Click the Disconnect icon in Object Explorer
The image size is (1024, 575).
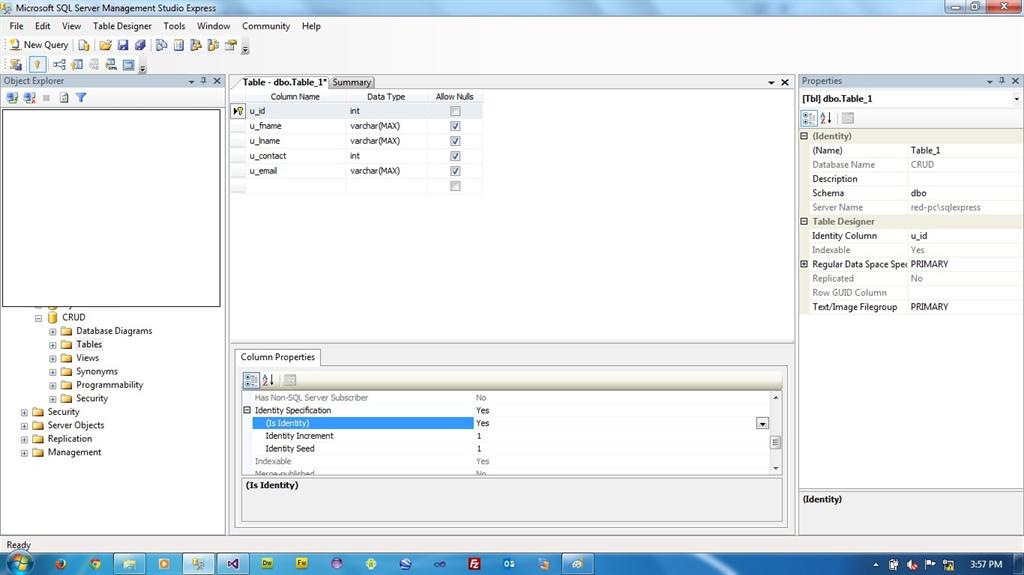pyautogui.click(x=29, y=97)
